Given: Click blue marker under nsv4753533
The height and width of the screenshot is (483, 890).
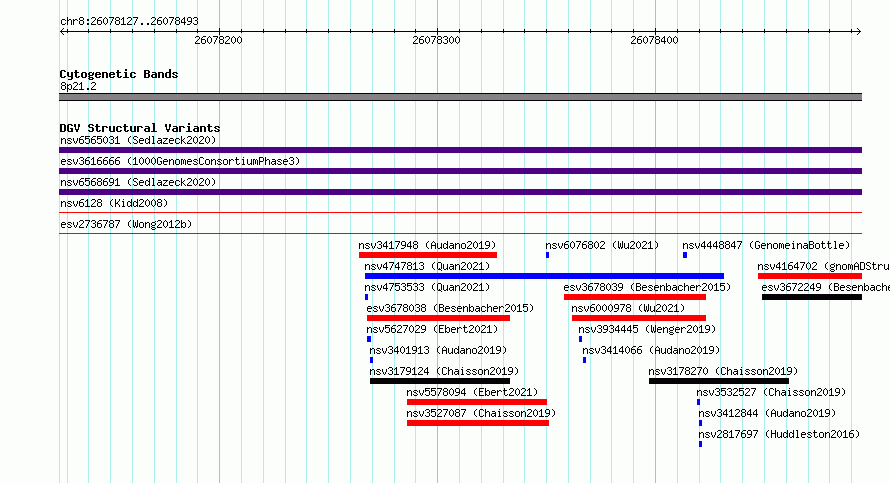Looking at the screenshot, I should click(x=367, y=297).
